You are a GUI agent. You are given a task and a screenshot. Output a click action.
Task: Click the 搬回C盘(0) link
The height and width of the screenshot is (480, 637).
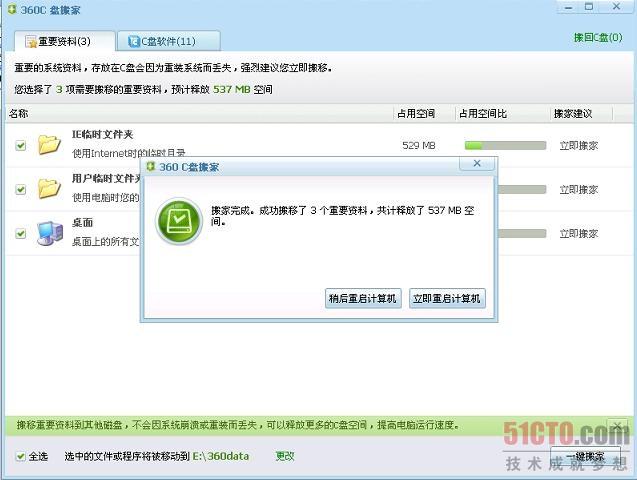pos(598,38)
